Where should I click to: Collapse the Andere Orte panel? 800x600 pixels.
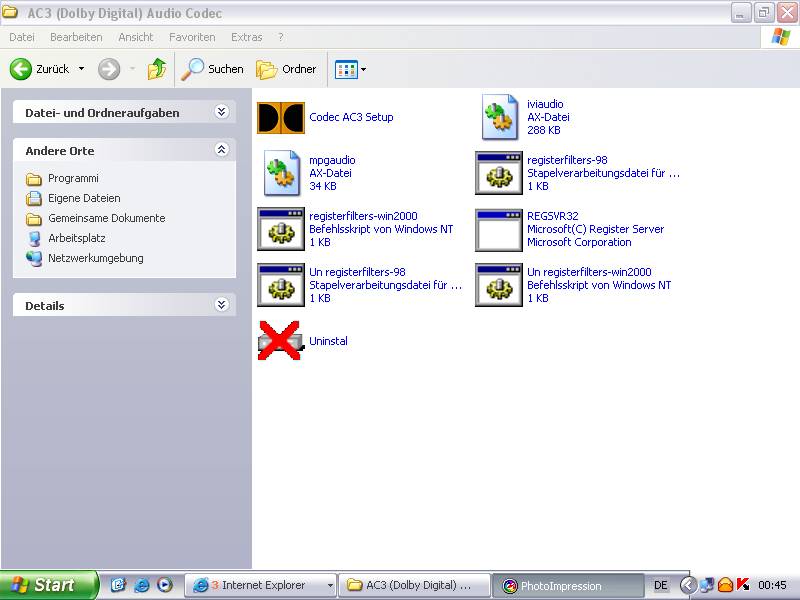click(221, 150)
